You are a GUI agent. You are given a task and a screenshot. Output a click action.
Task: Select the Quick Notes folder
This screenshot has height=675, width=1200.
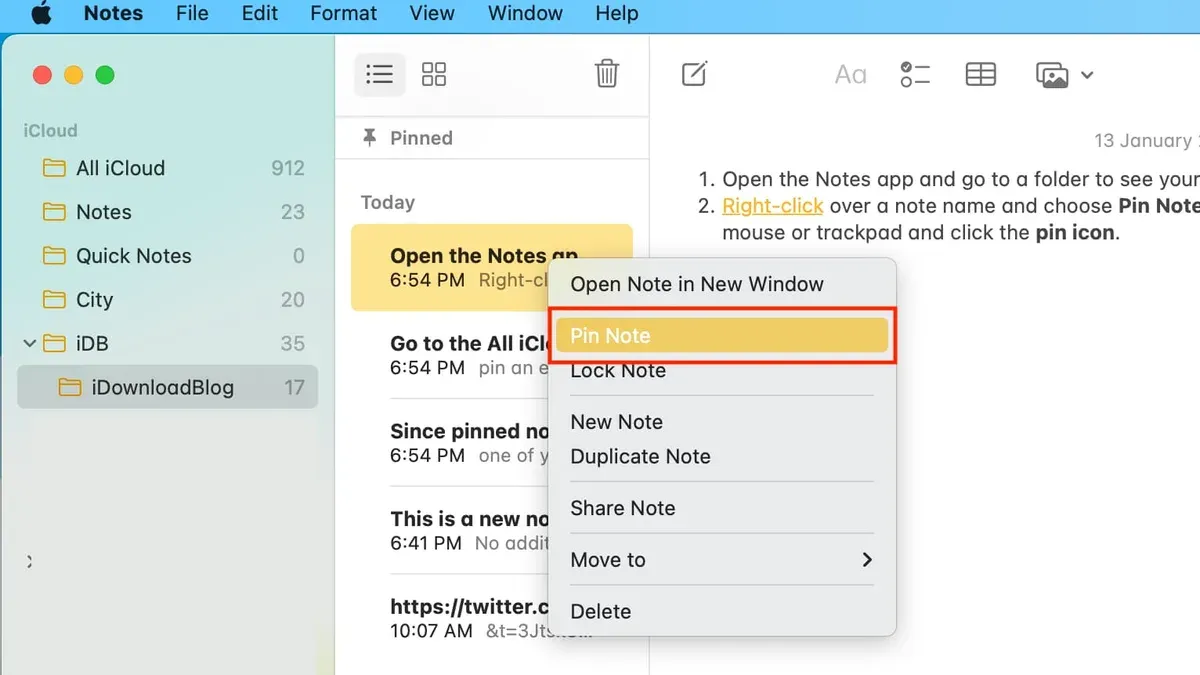click(x=168, y=256)
